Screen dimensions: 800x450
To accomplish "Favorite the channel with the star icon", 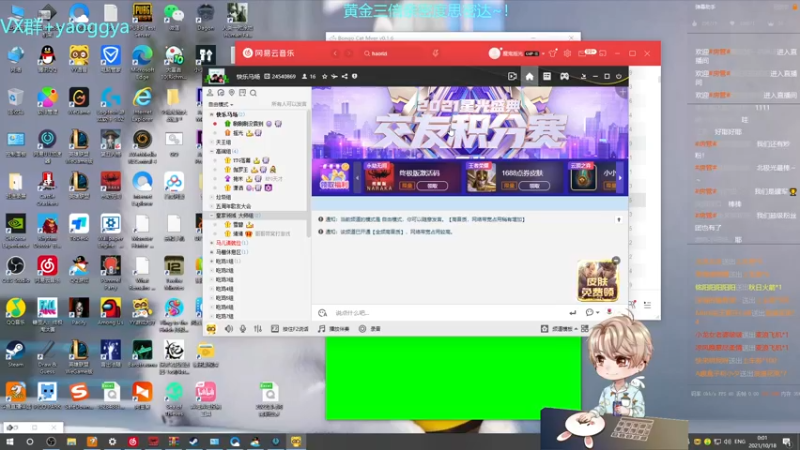I will [324, 77].
